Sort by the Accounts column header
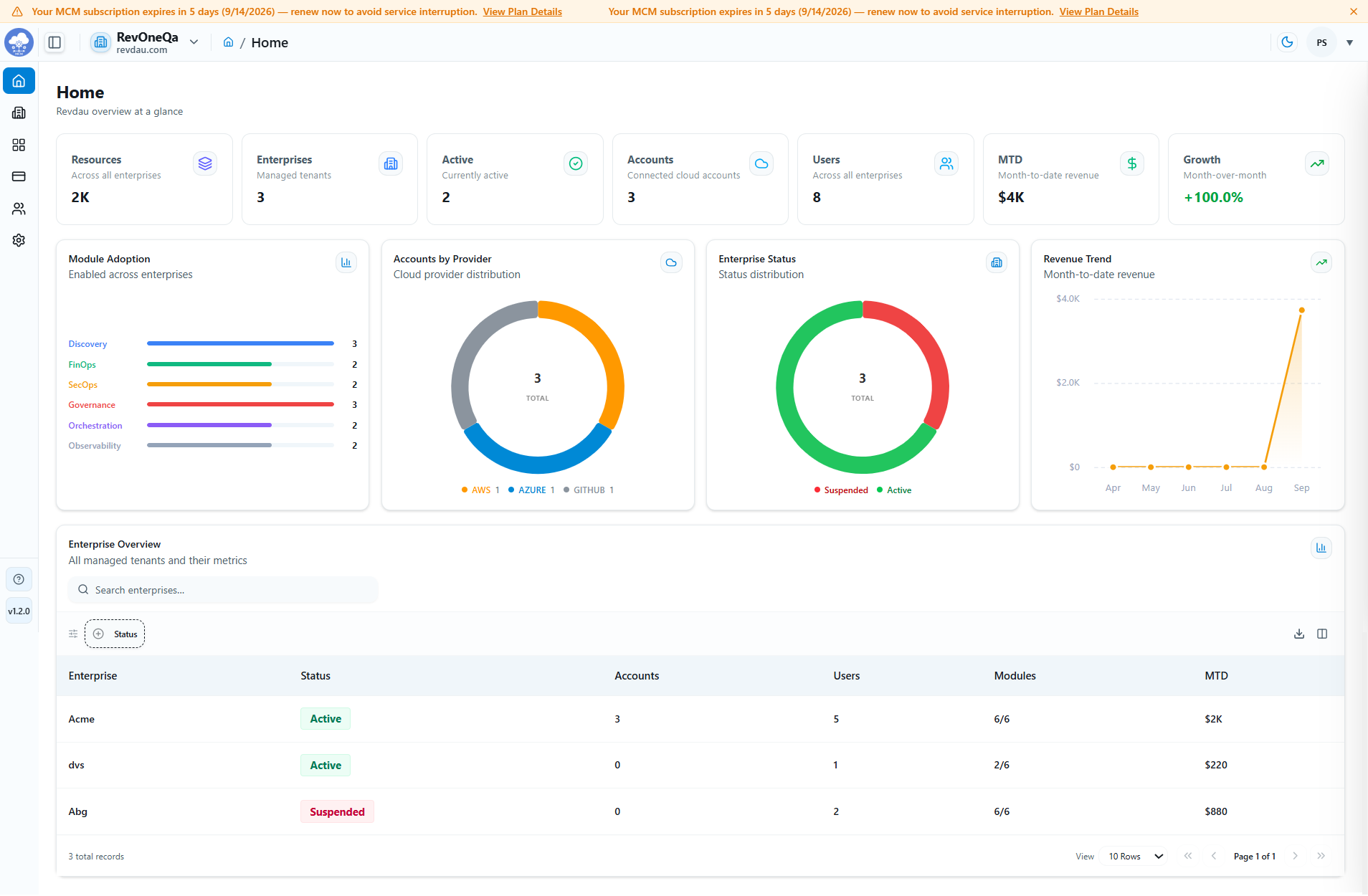This screenshot has height=896, width=1368. pyautogui.click(x=637, y=676)
